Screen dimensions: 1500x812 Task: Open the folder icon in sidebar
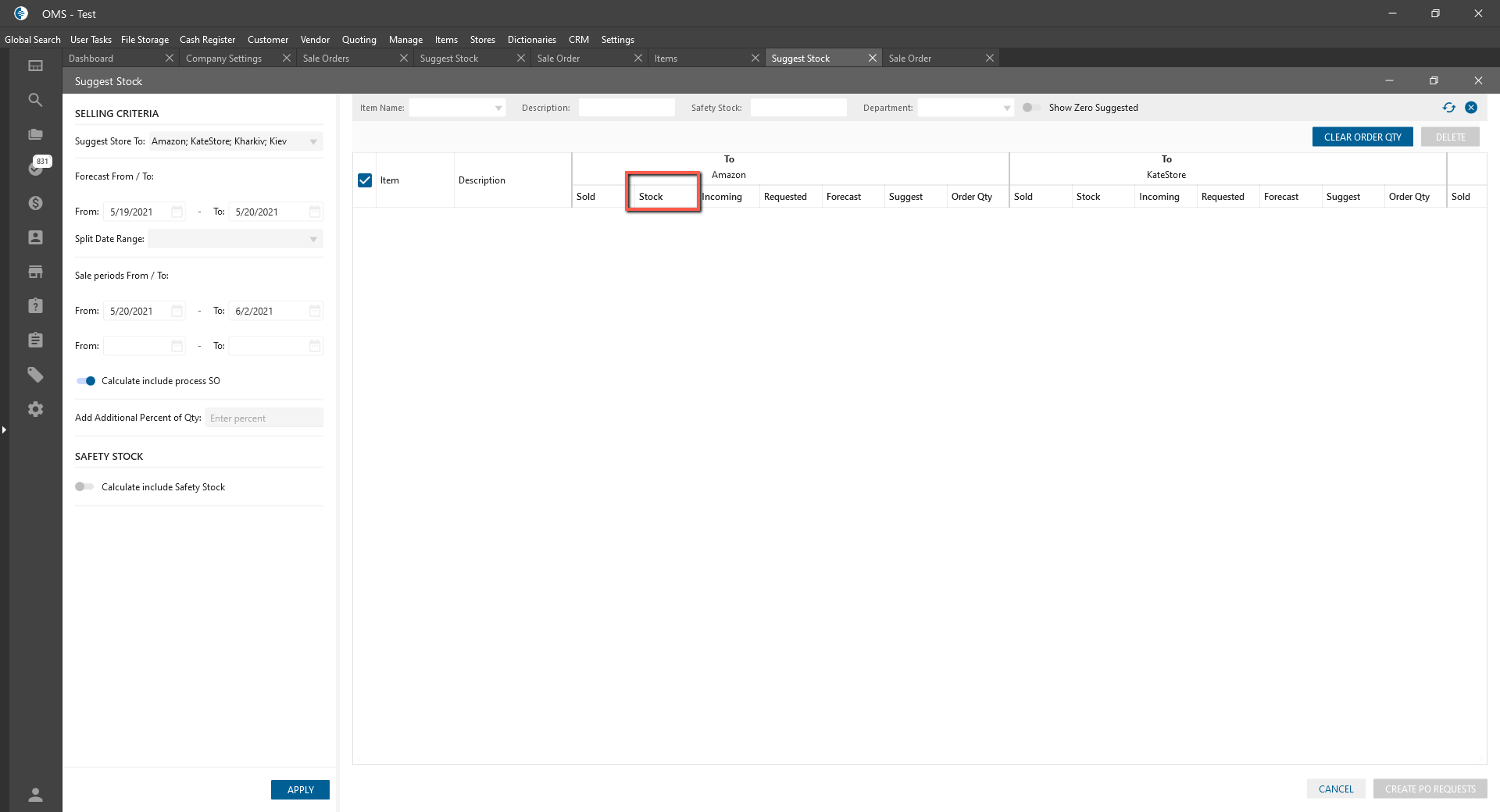35,134
